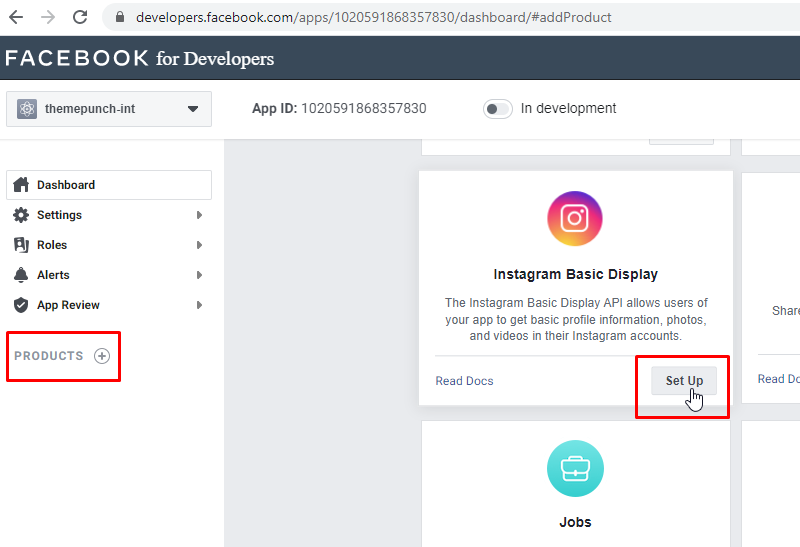Expand the Alerts submenu arrow
Screen dimensions: 800x547
point(199,275)
